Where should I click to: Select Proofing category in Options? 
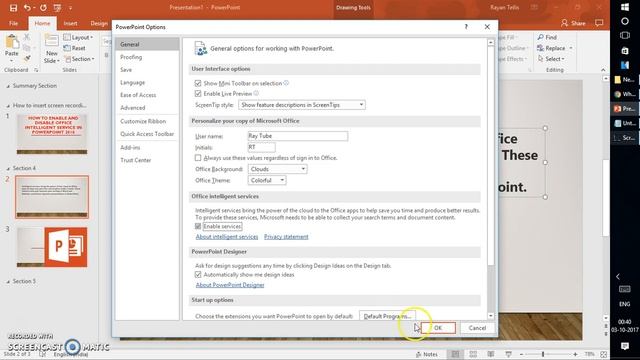click(147, 57)
